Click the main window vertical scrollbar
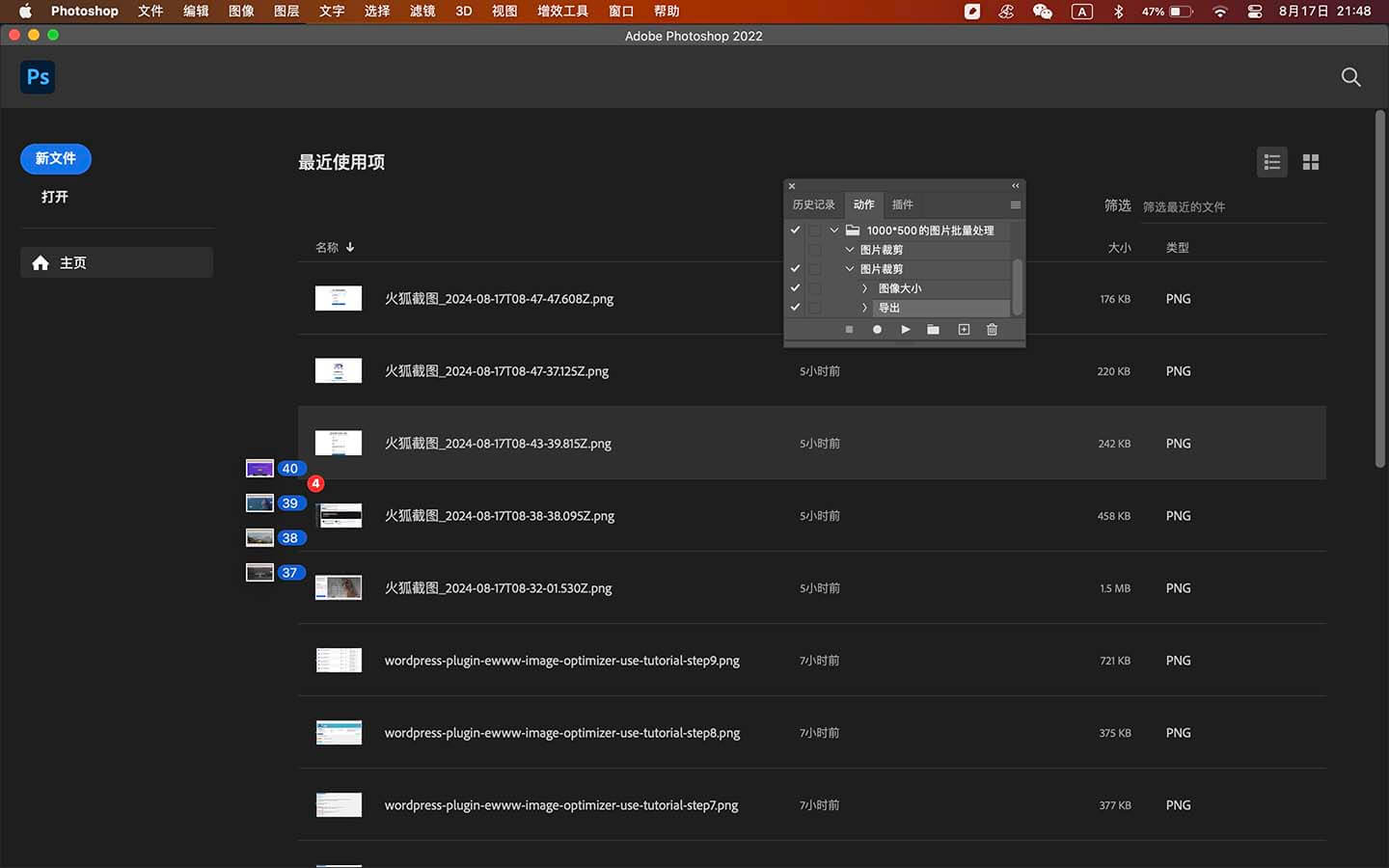 point(1380,289)
